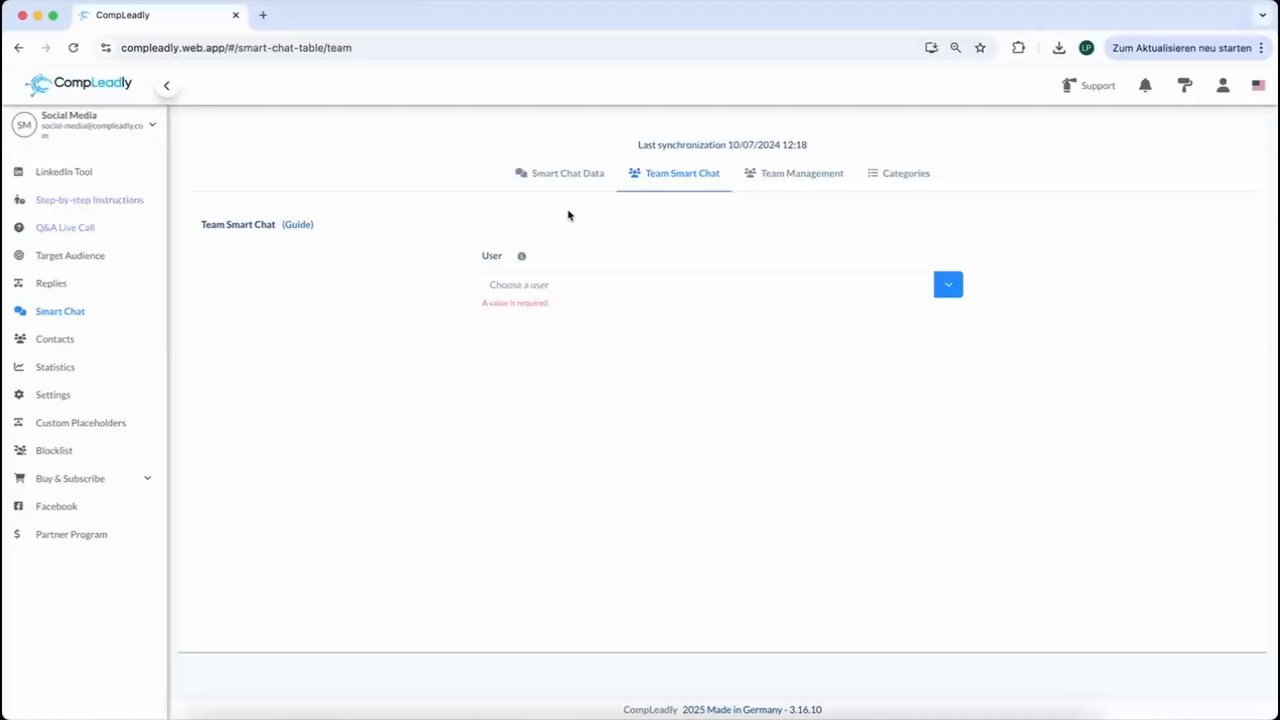Screen dimensions: 1280x720
Task: Click the paint roller theme icon
Action: coord(1185,86)
